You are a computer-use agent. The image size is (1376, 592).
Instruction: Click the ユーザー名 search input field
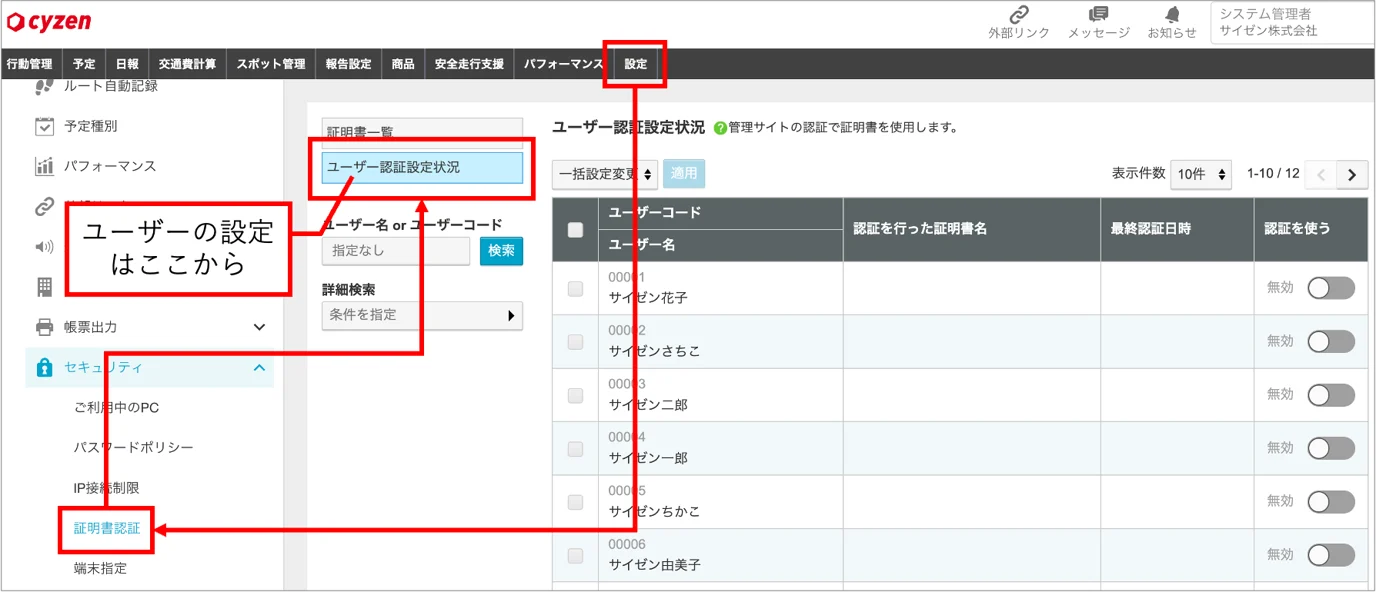click(395, 251)
